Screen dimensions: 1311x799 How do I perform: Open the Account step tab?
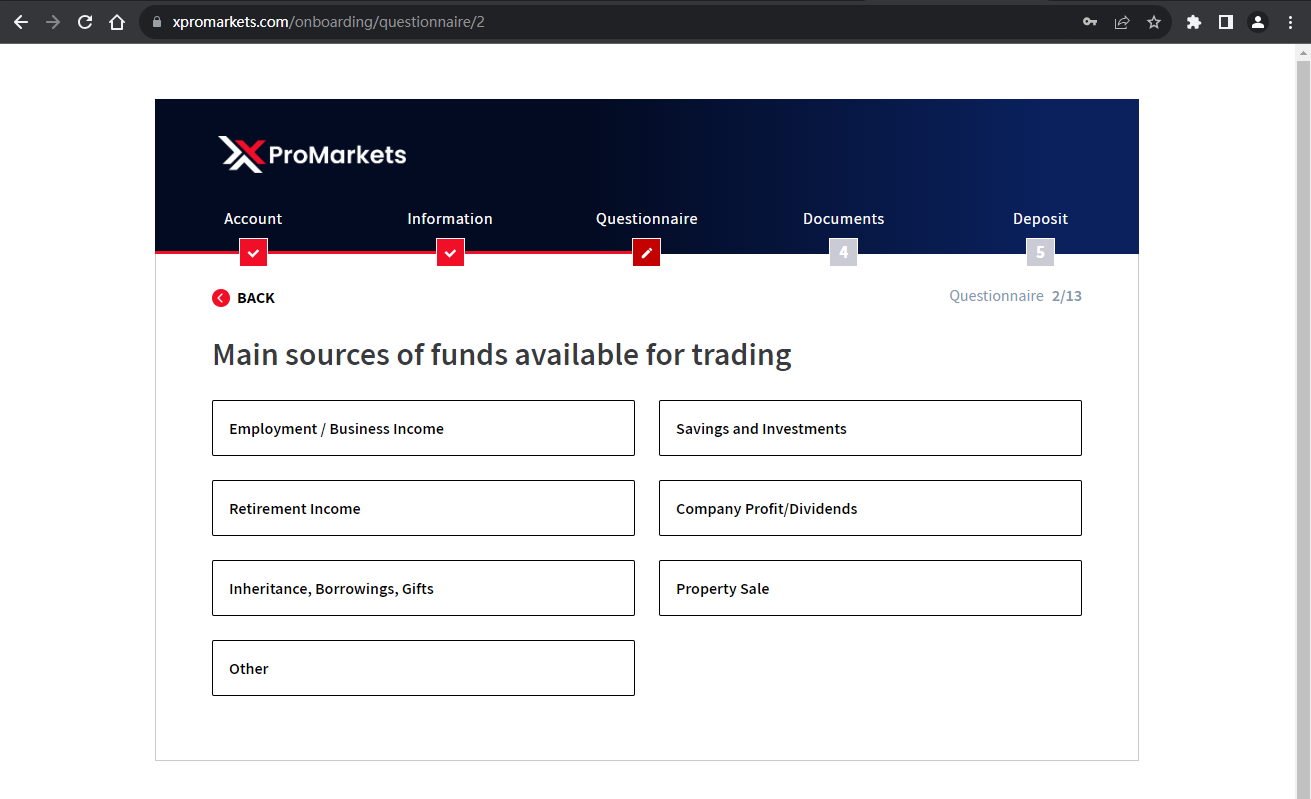pyautogui.click(x=253, y=219)
